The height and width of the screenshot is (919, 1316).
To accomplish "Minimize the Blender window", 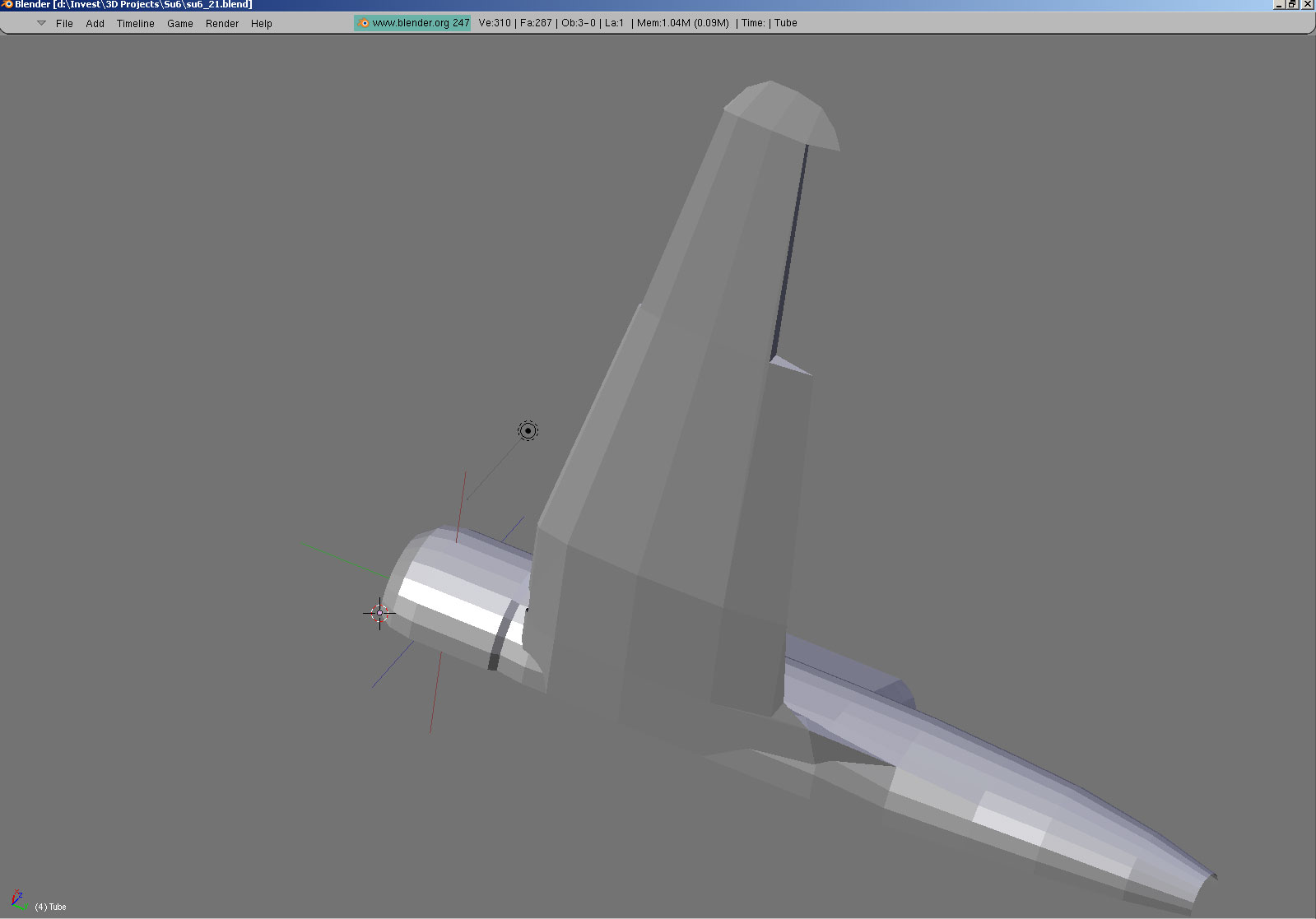I will (1279, 5).
